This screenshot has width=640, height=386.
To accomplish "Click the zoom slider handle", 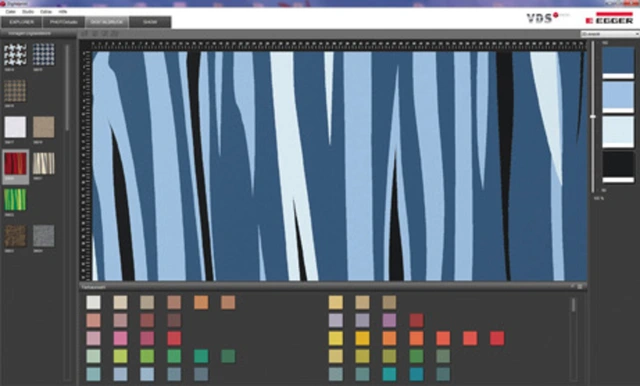I will coord(593,117).
